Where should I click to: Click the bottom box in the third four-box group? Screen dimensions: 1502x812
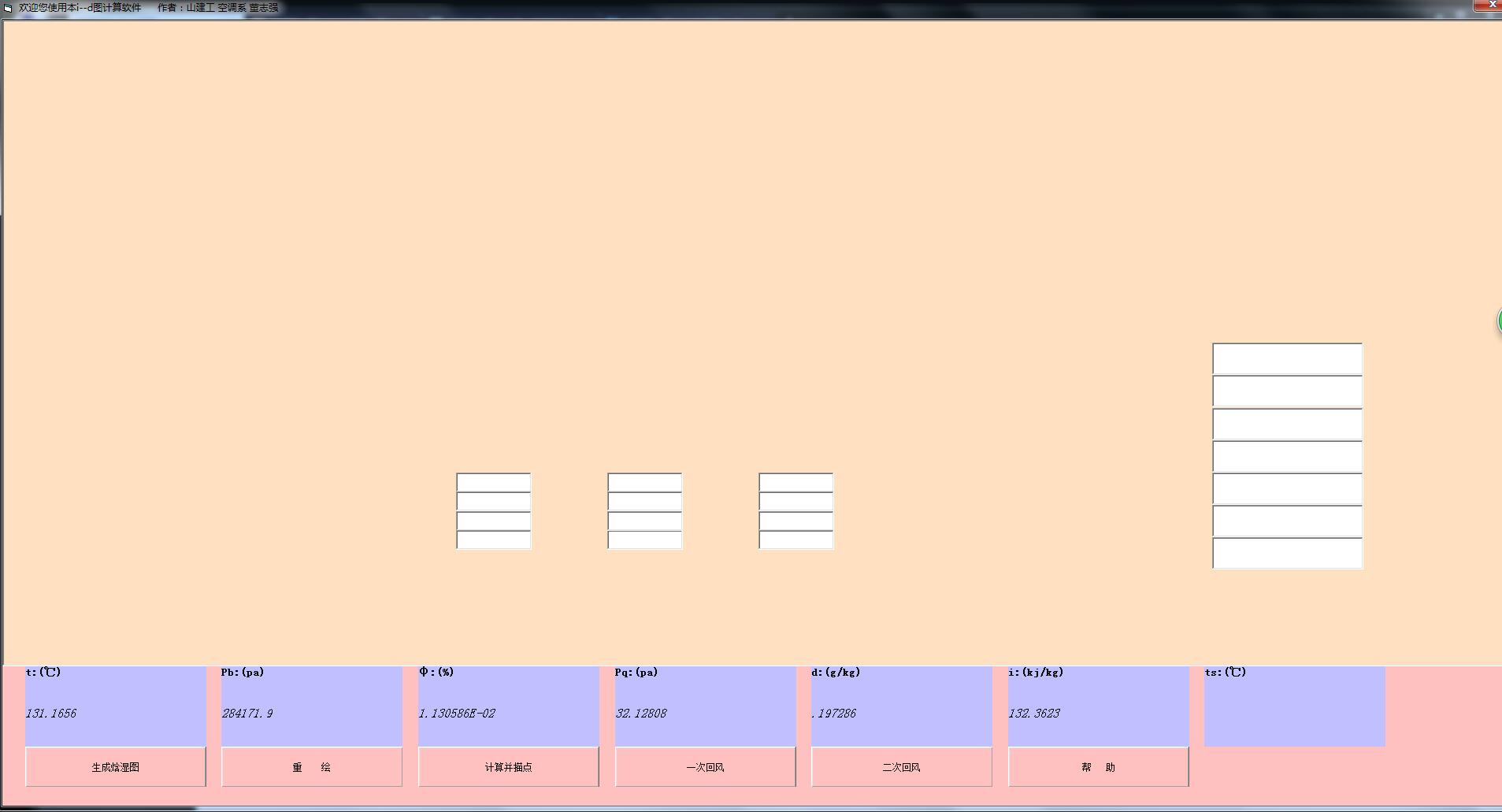(x=796, y=539)
